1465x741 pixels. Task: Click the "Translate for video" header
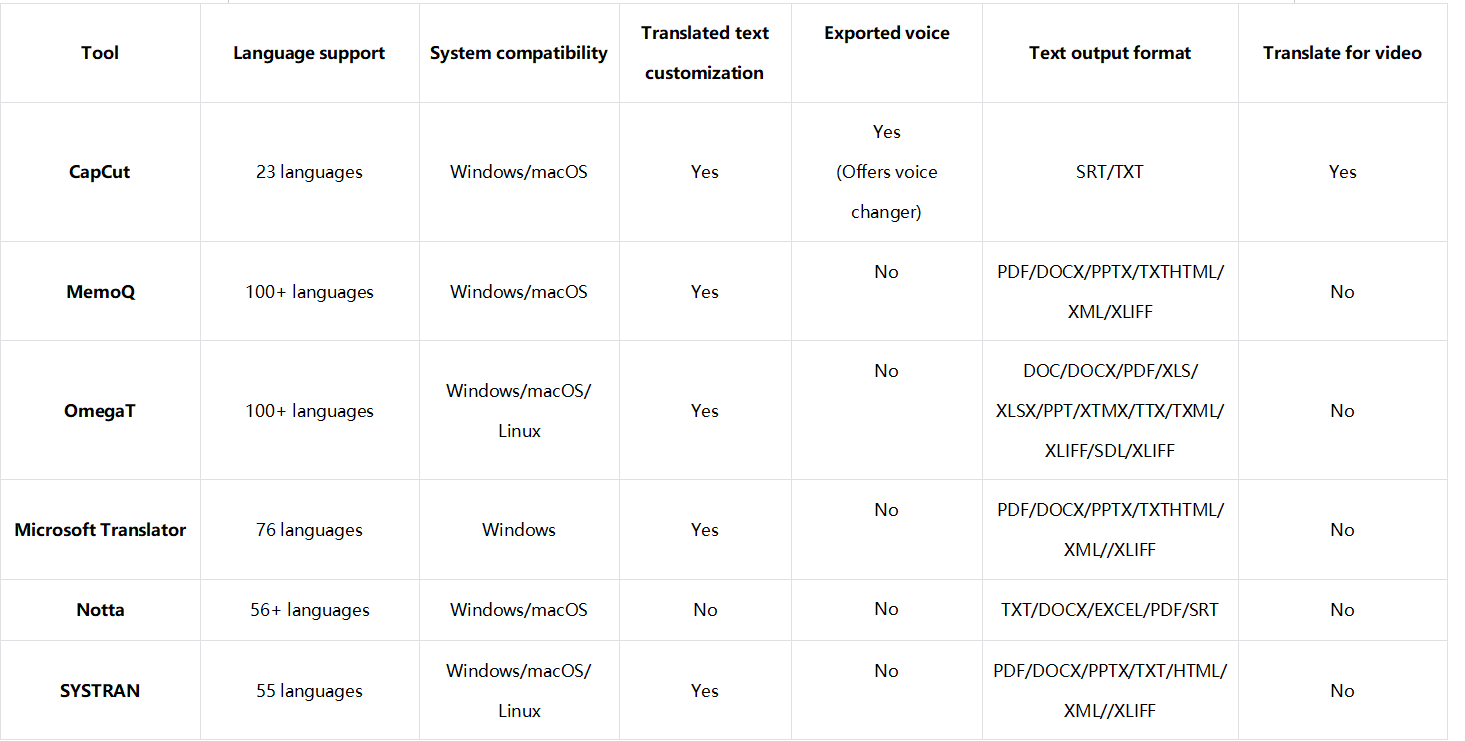coord(1342,53)
